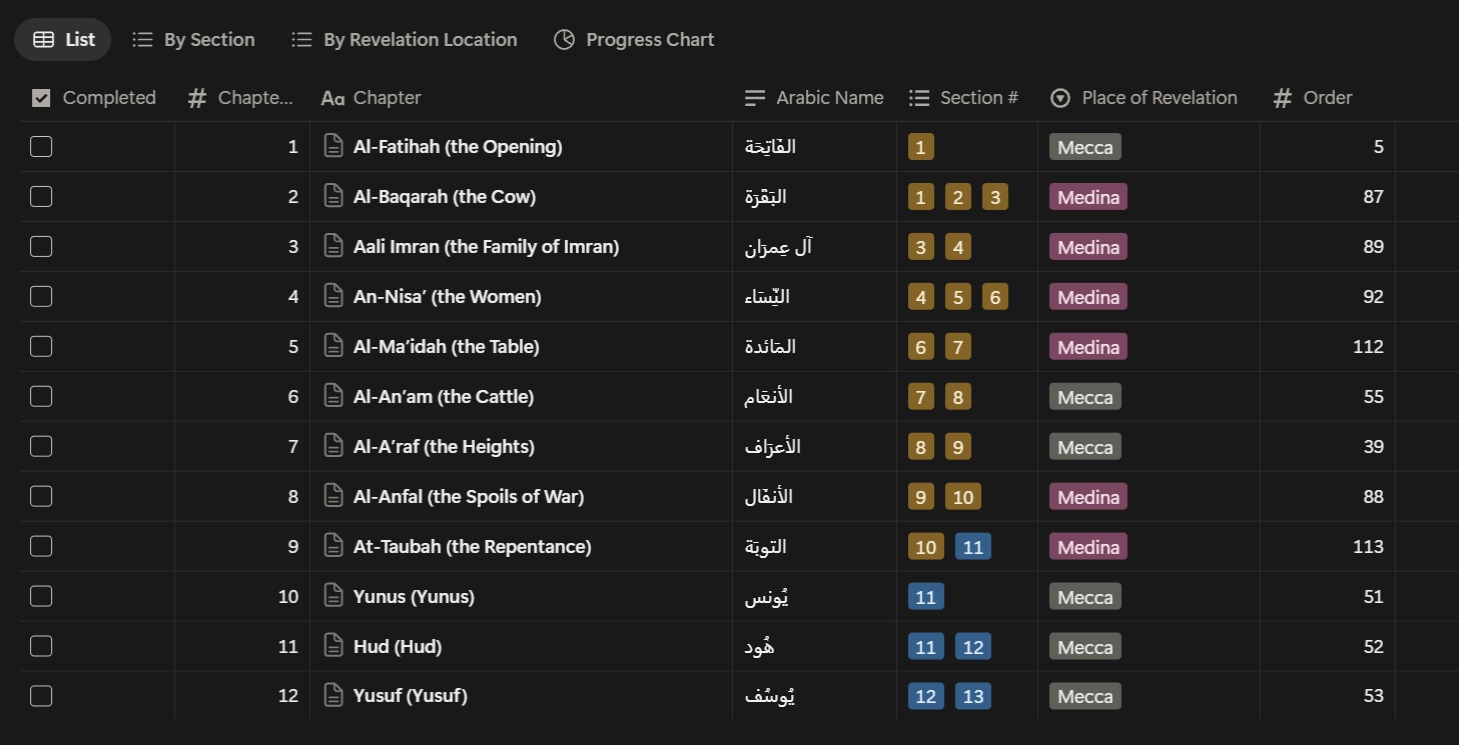Viewport: 1459px width, 745px height.
Task: Tick the Completed checkbox for Hud
Action: tap(41, 647)
